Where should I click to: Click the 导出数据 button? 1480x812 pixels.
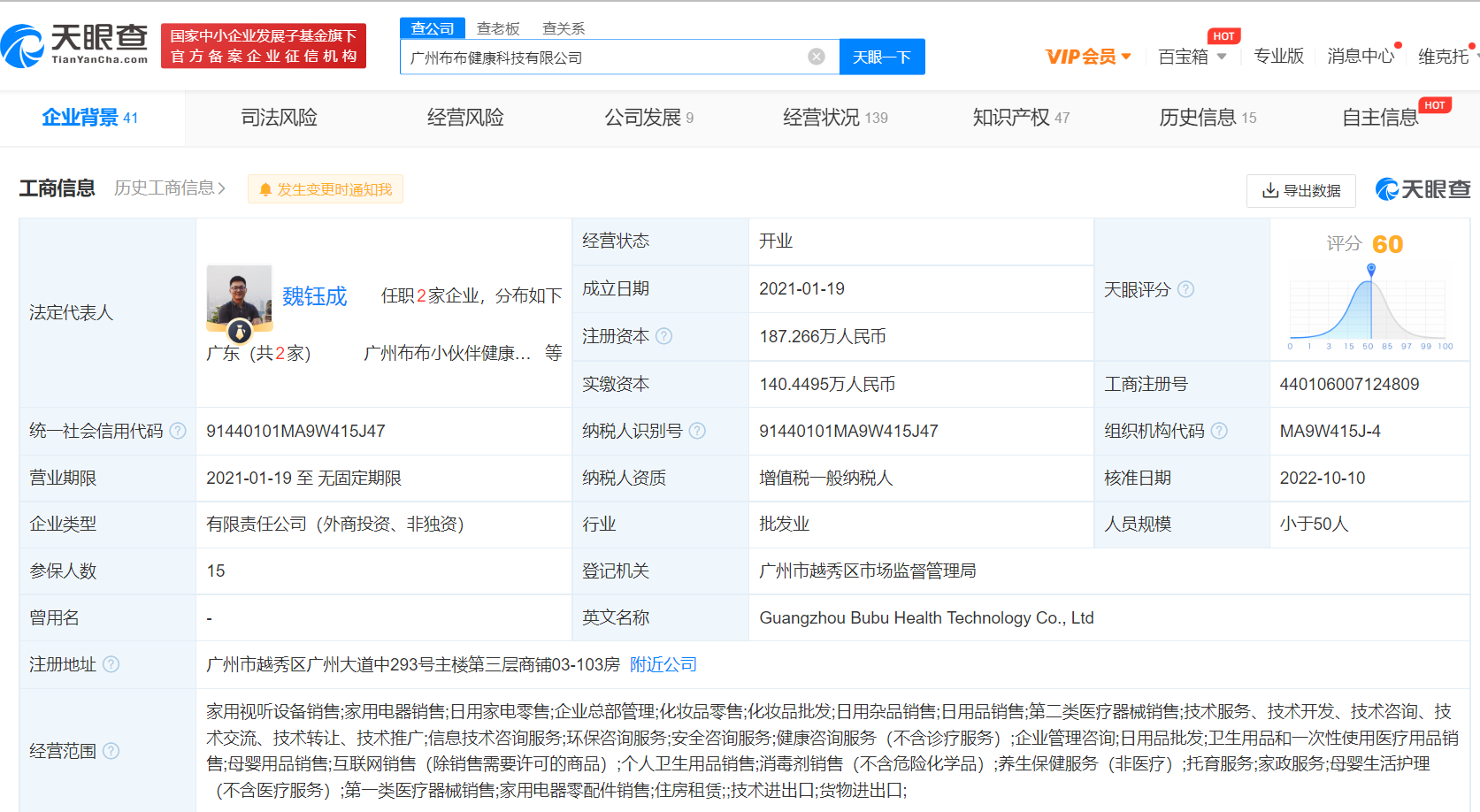[x=1301, y=190]
